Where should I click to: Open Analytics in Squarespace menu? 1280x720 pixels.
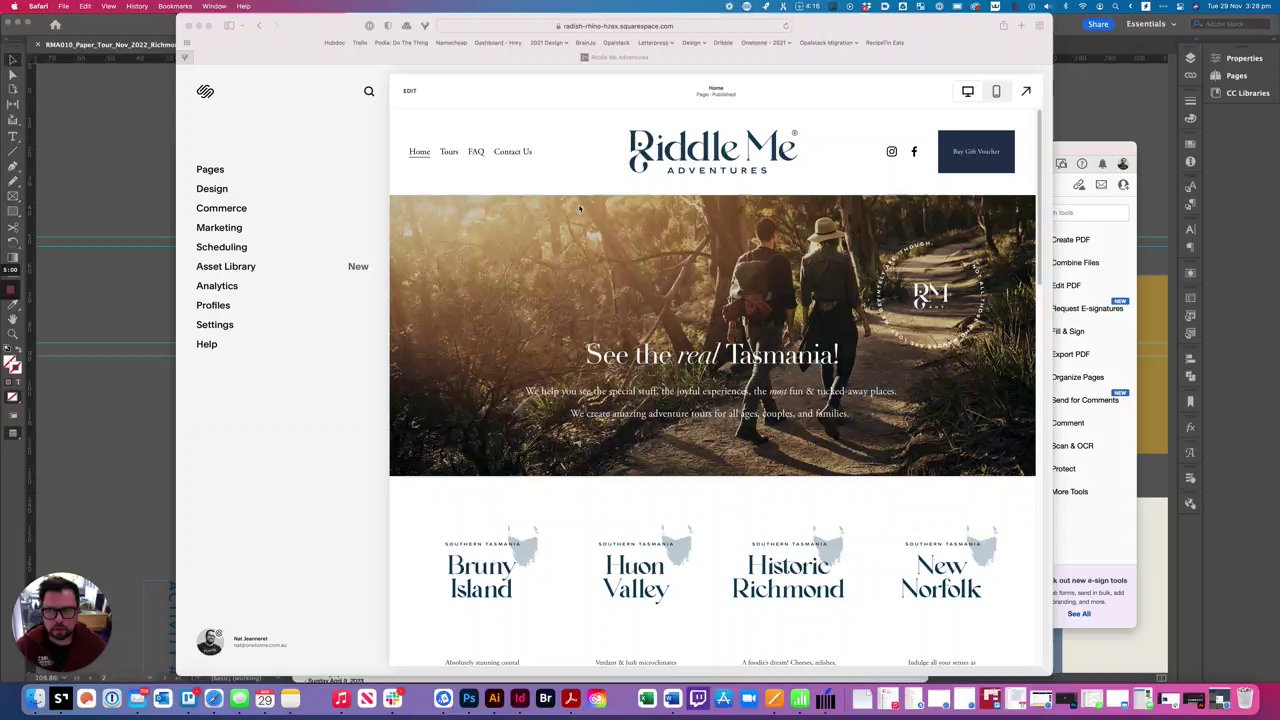217,286
